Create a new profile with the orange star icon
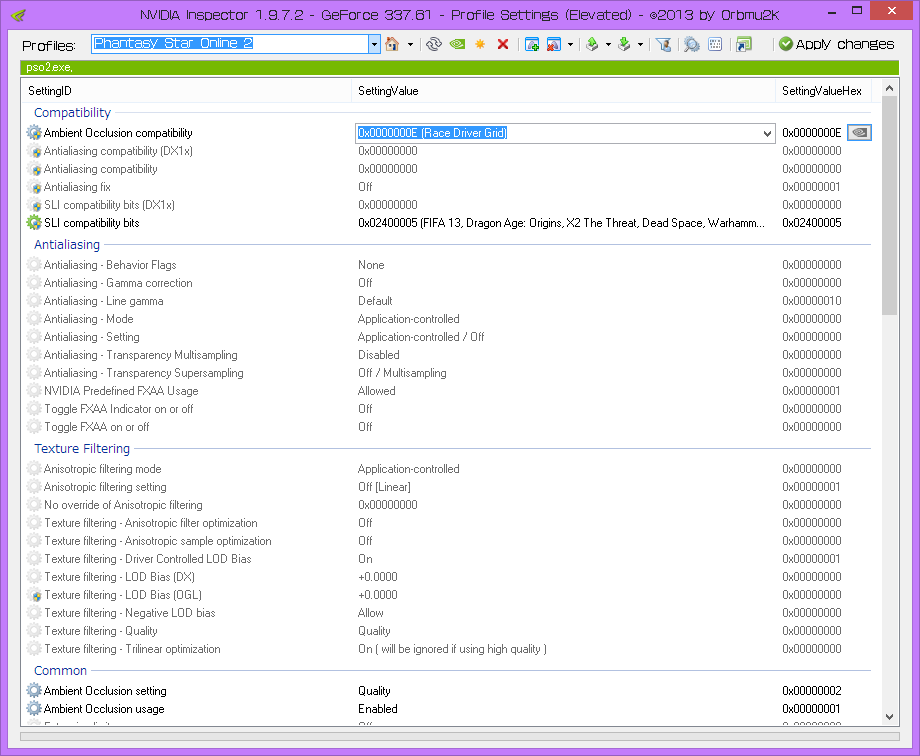 tap(480, 44)
